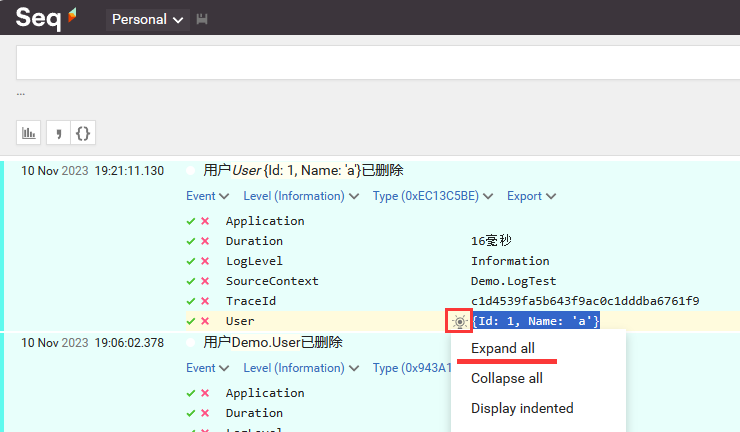The width and height of the screenshot is (740, 432).
Task: Click the User property name
Action: click(x=240, y=321)
